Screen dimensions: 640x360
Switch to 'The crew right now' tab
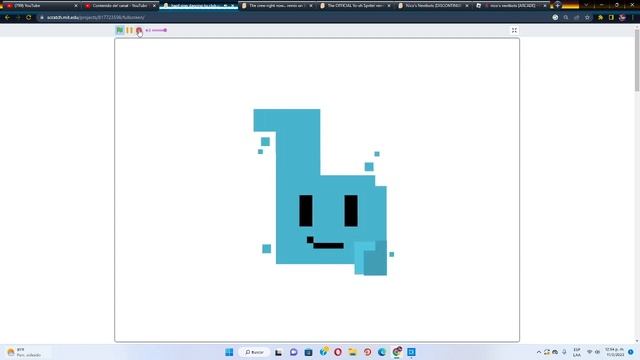point(277,6)
